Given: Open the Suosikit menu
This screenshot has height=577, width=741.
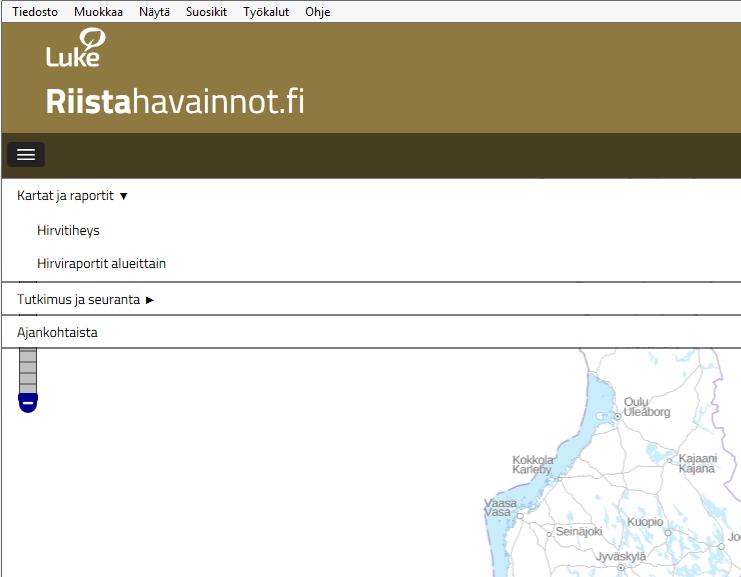Looking at the screenshot, I should coord(207,12).
